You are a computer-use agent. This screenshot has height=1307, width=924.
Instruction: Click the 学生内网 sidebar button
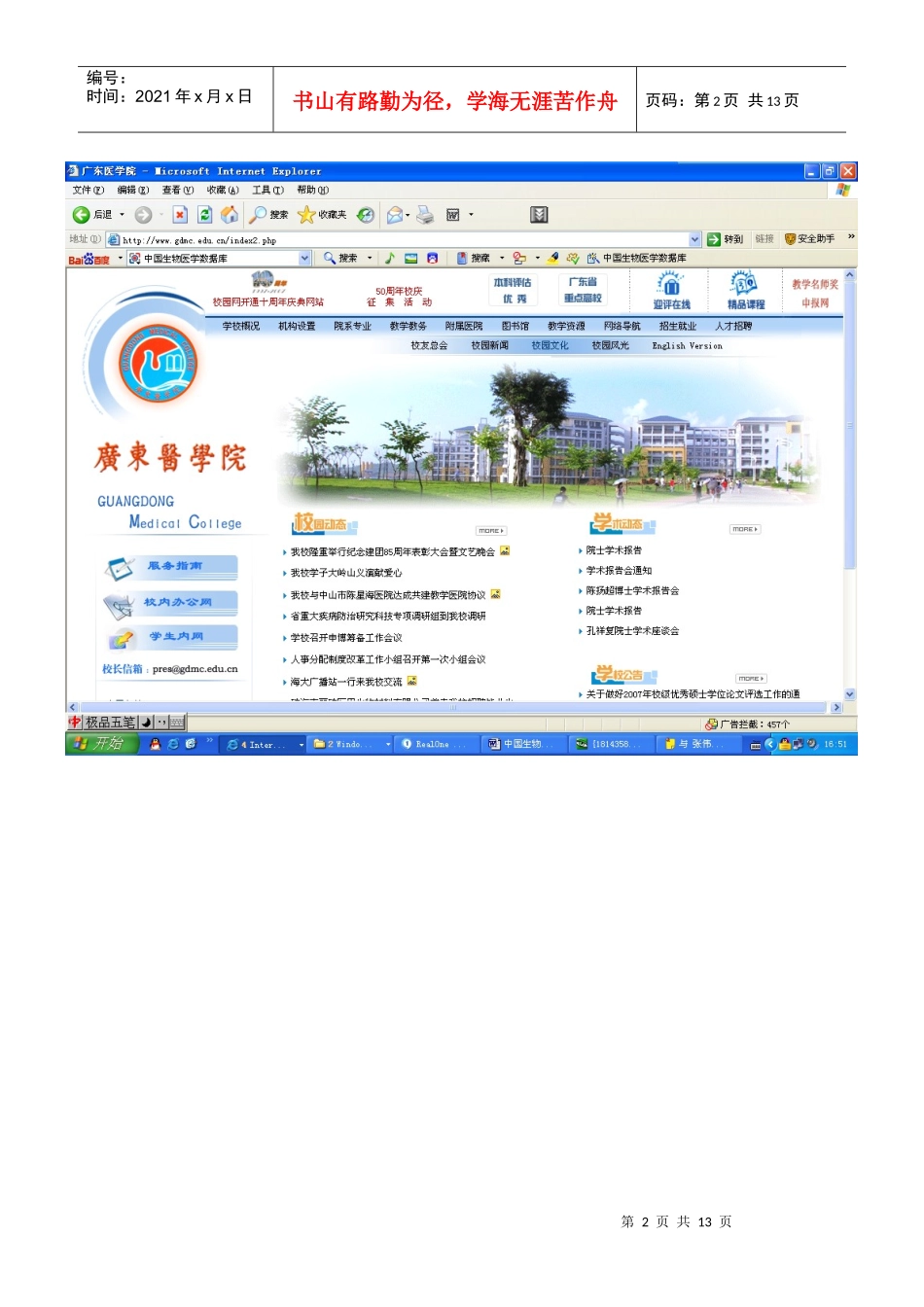(x=173, y=638)
